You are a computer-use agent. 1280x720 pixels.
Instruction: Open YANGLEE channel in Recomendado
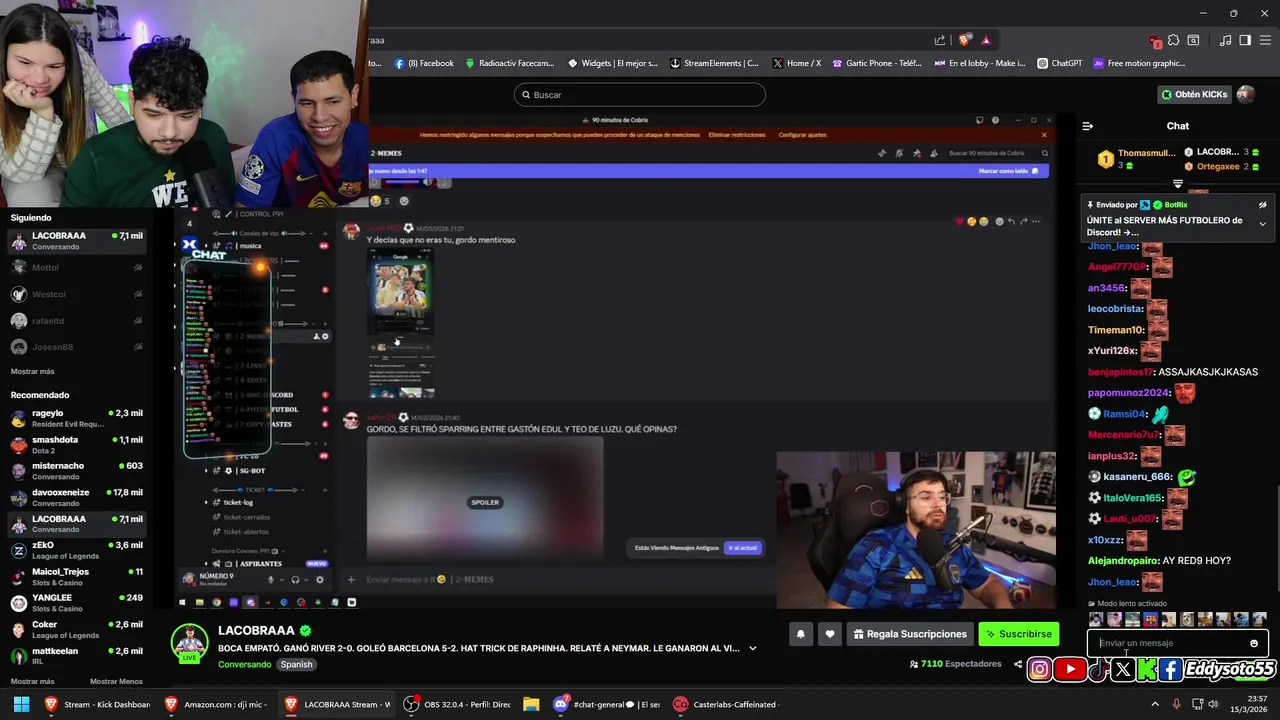click(78, 603)
